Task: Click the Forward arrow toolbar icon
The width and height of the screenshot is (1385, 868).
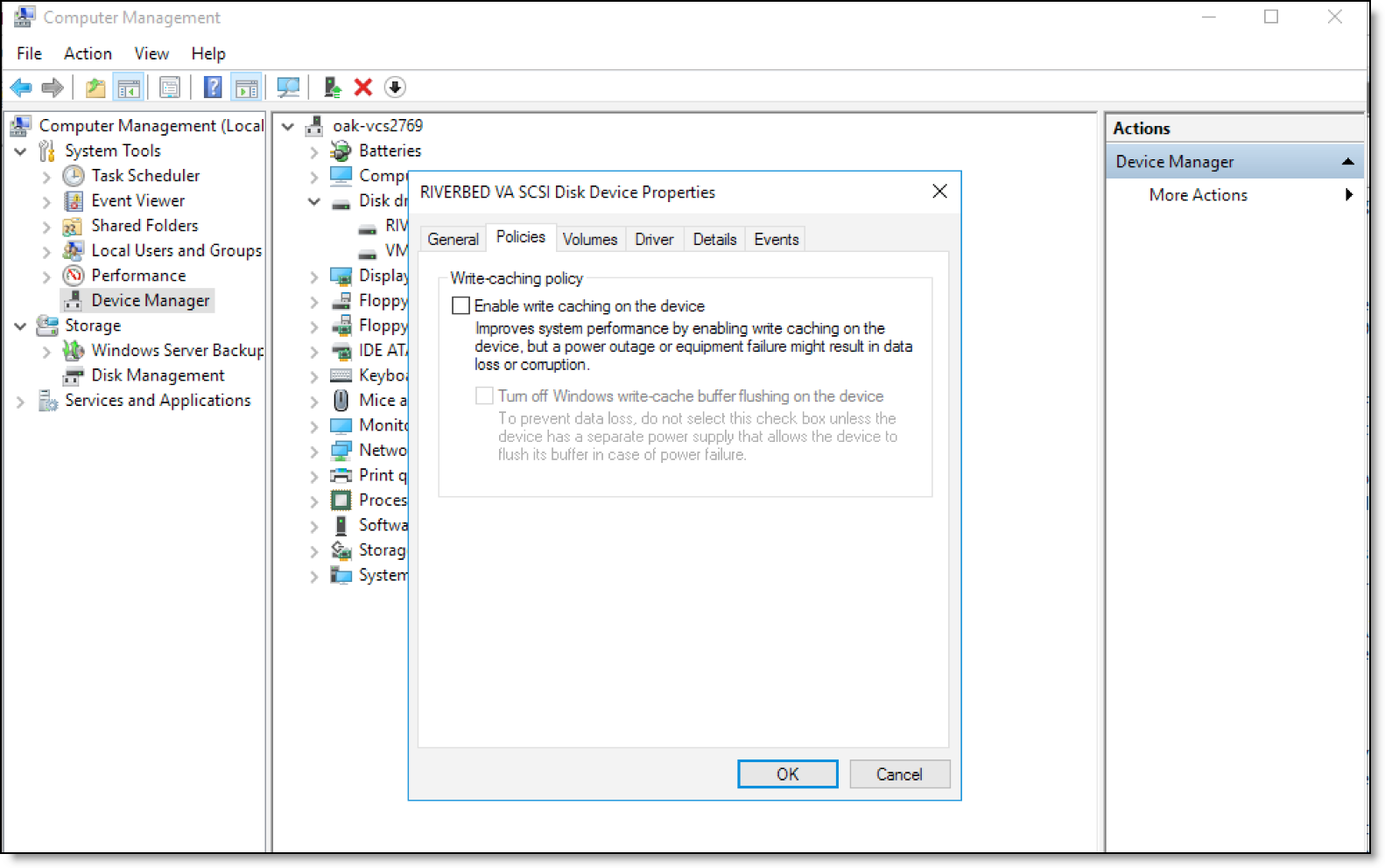Action: click(x=53, y=87)
